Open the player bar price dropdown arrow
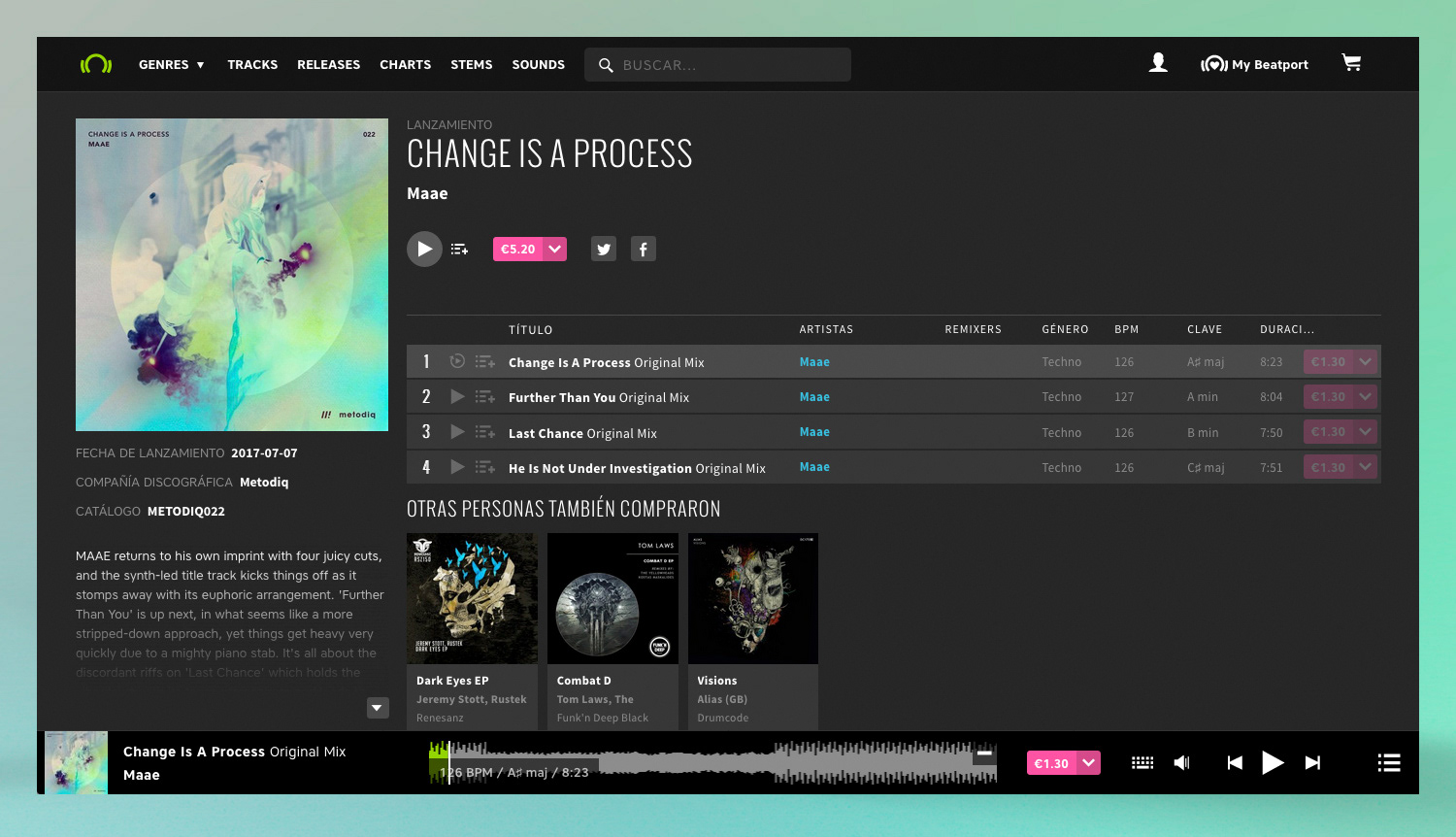 [1089, 763]
